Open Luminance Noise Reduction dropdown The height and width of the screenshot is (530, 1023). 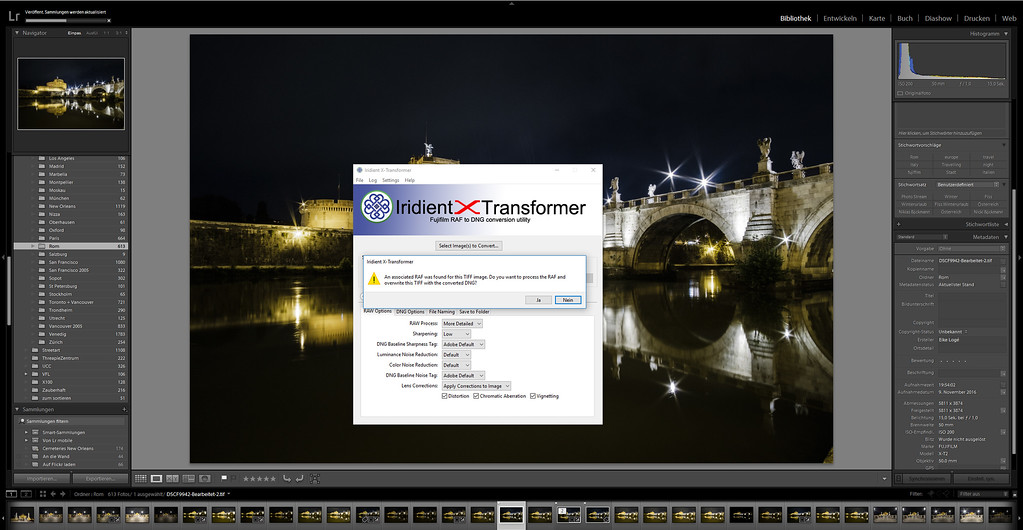click(456, 354)
